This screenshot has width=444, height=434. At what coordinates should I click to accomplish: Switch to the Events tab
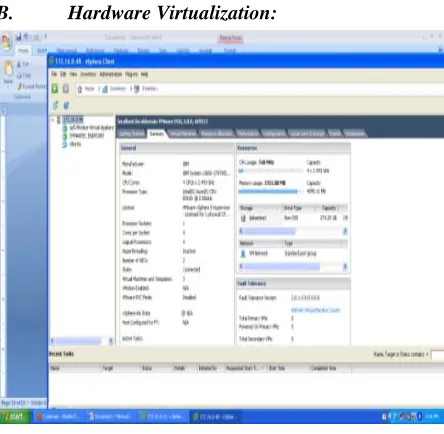pyautogui.click(x=335, y=134)
